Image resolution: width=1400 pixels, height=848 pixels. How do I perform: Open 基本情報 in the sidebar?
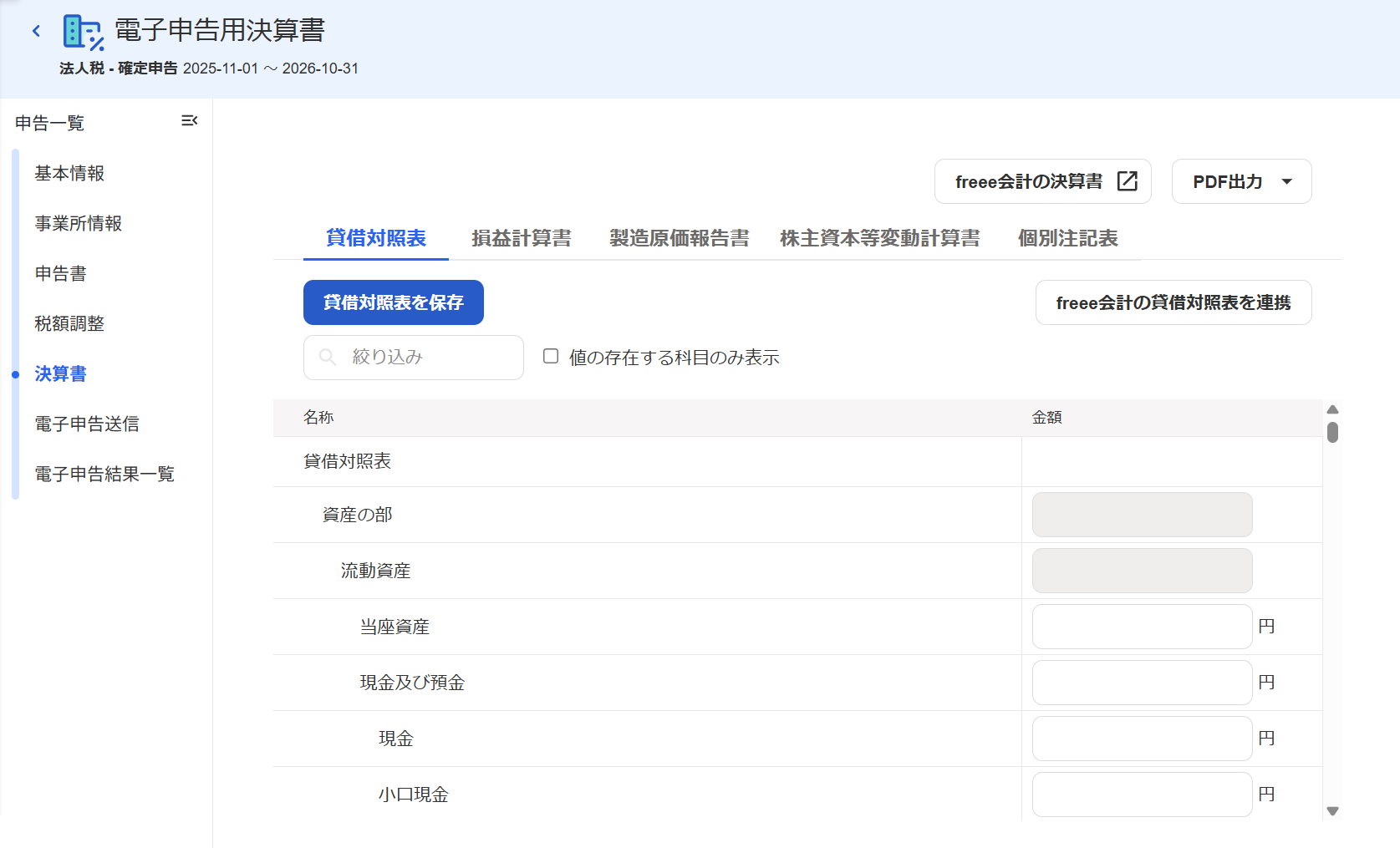pos(69,173)
